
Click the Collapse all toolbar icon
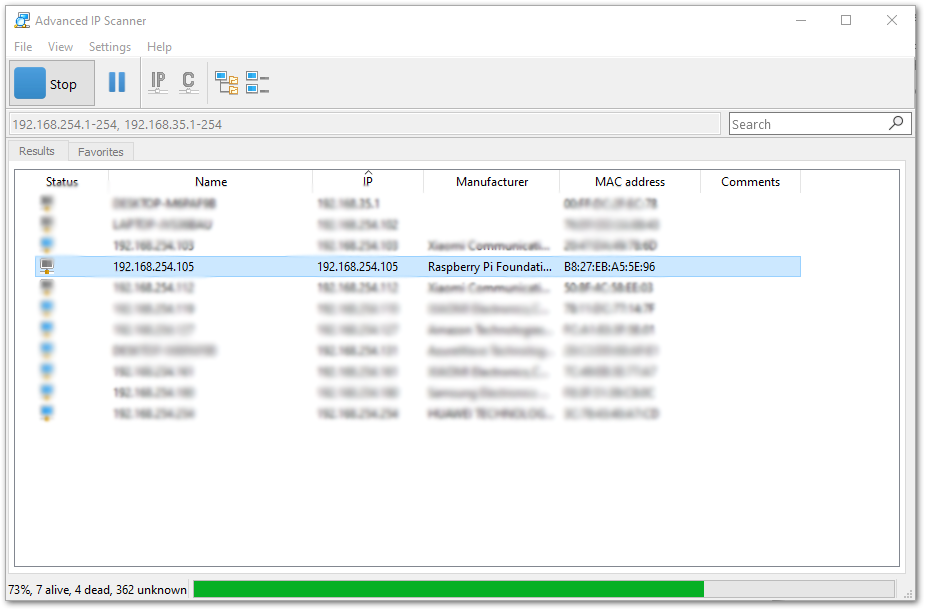coord(257,83)
